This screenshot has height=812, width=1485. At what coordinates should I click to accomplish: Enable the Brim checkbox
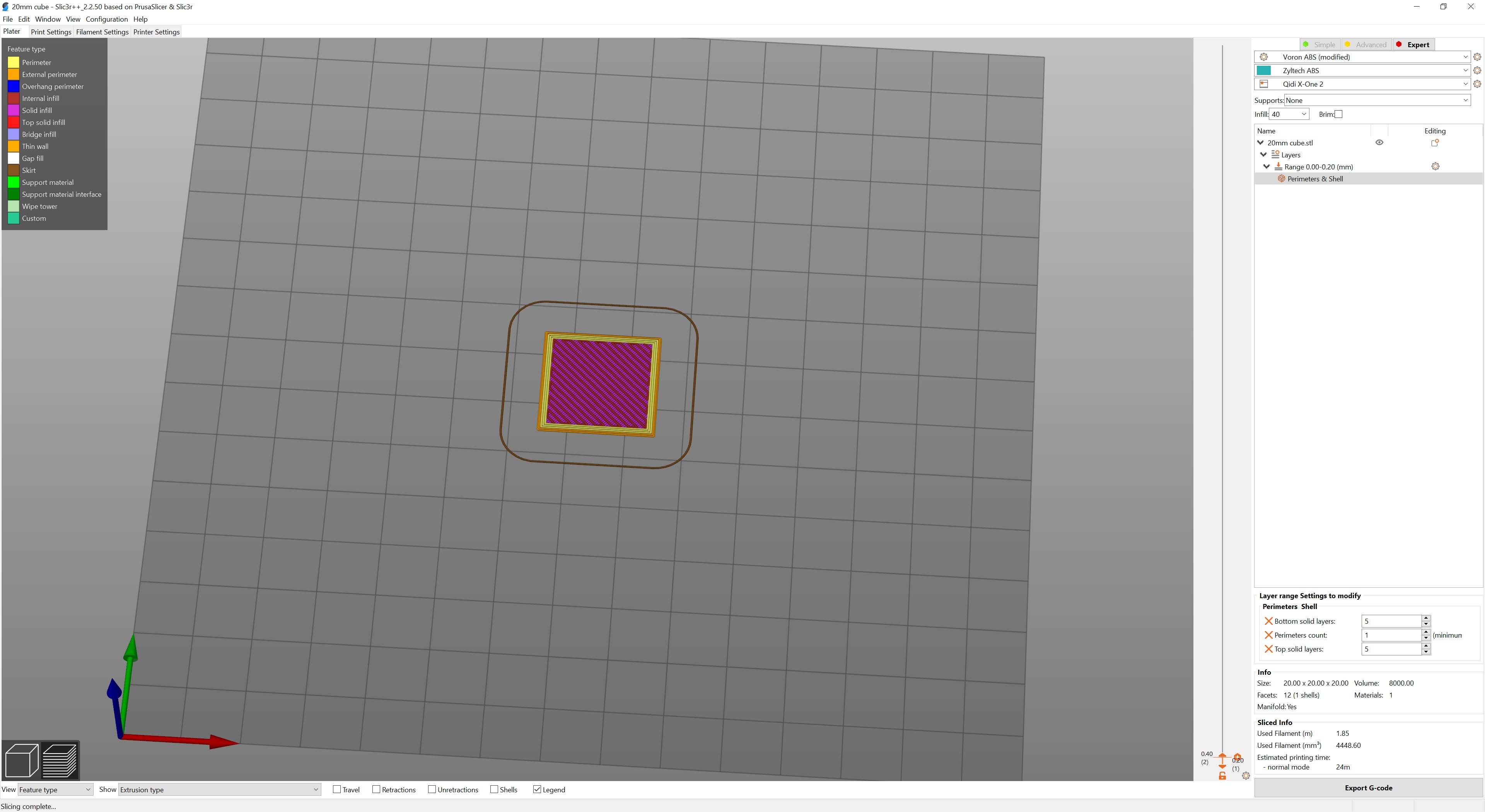pyautogui.click(x=1338, y=114)
